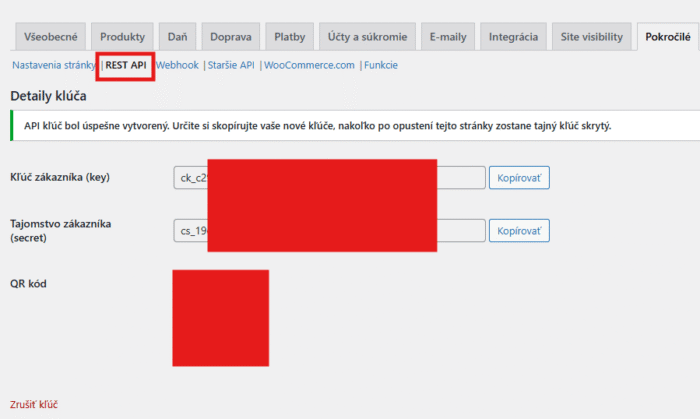Open the Integrácia tab
Viewport: 700px width, 419px height.
click(513, 37)
